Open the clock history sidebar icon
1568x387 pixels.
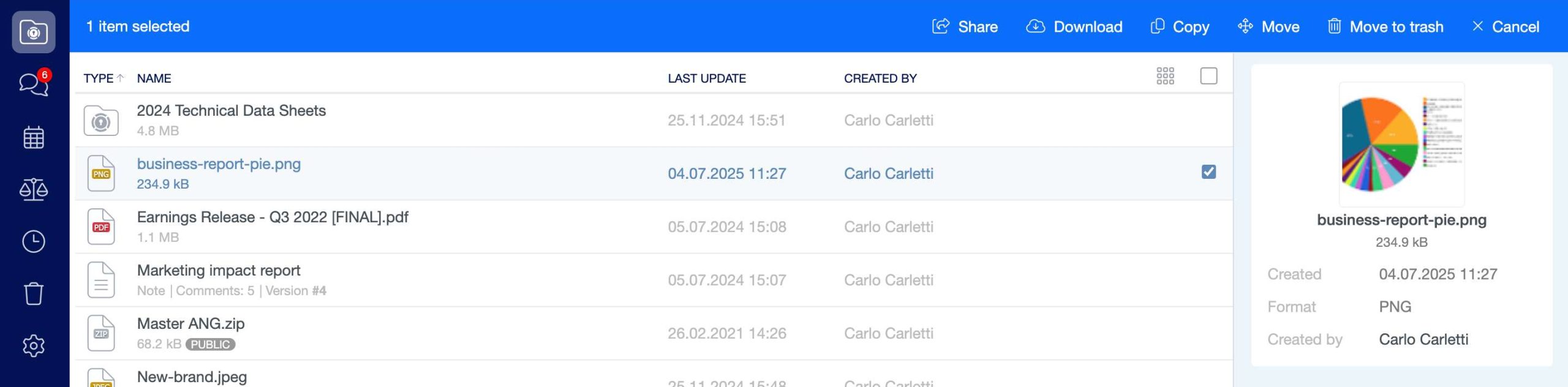tap(34, 241)
